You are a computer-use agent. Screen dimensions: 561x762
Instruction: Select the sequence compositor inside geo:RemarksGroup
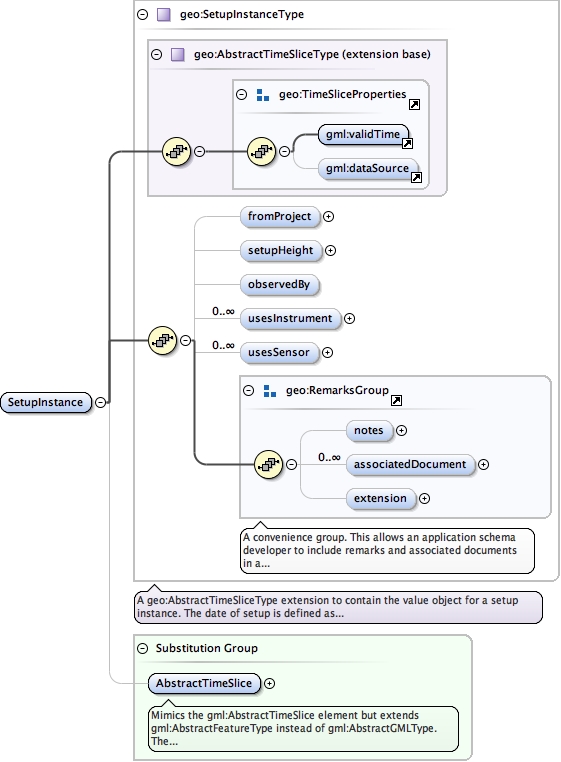[269, 465]
